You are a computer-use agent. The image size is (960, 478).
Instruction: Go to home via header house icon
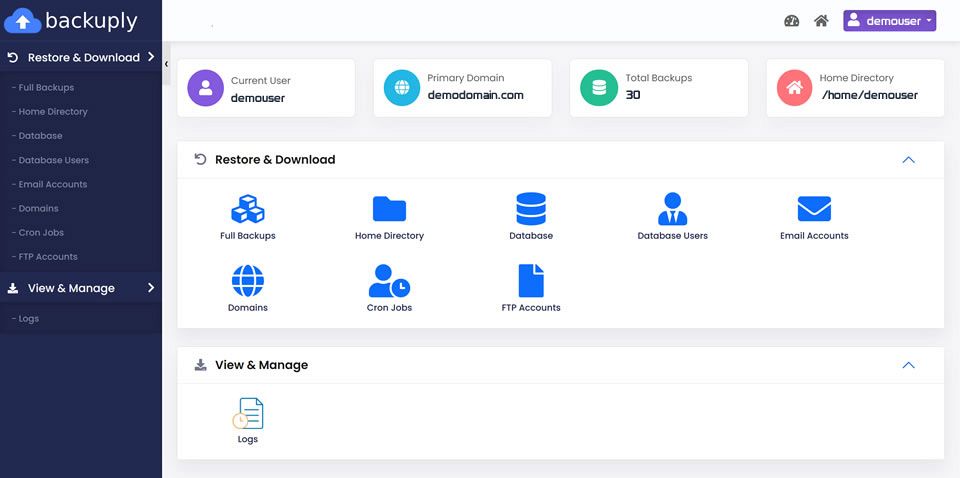[821, 21]
